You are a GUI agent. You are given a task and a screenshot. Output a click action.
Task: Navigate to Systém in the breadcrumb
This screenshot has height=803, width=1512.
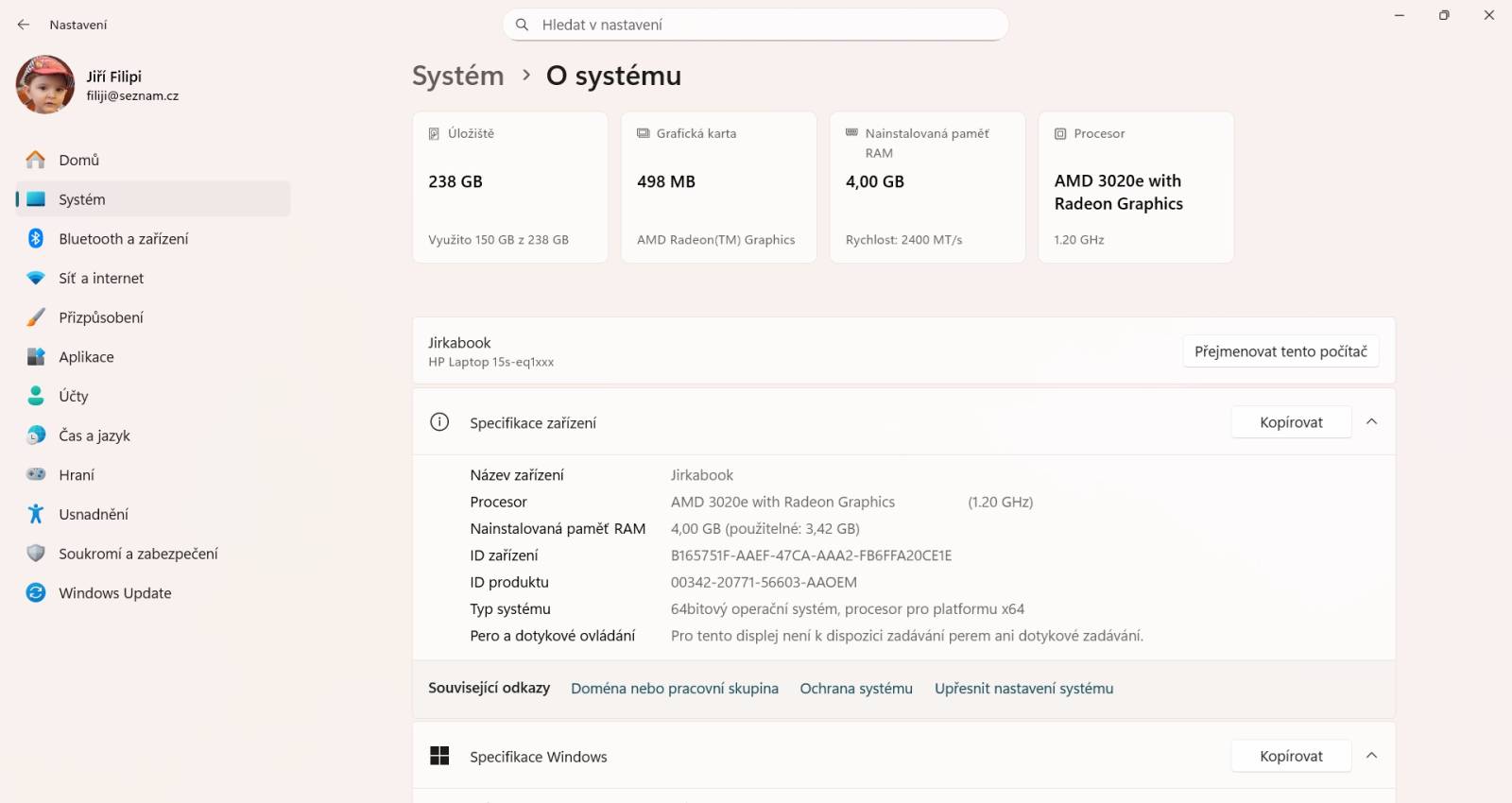click(x=458, y=76)
